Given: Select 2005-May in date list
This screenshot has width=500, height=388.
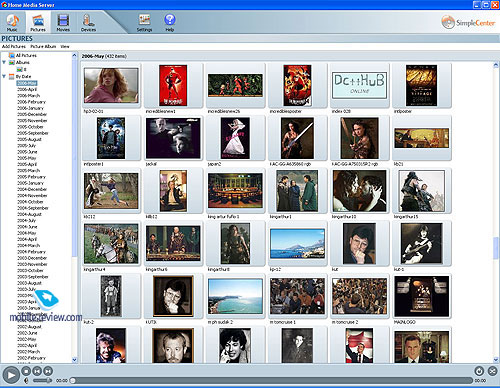Looking at the screenshot, I should pyautogui.click(x=27, y=158).
